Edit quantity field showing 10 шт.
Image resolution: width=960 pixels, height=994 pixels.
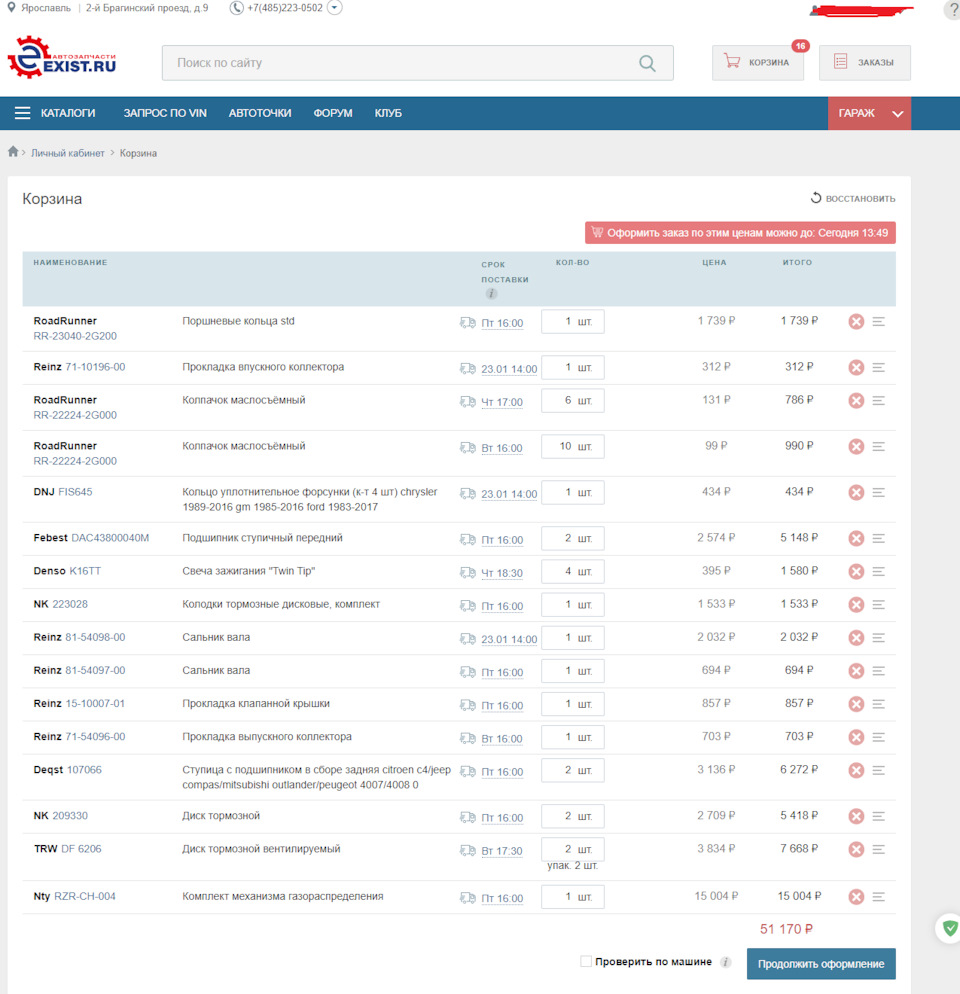pos(573,447)
